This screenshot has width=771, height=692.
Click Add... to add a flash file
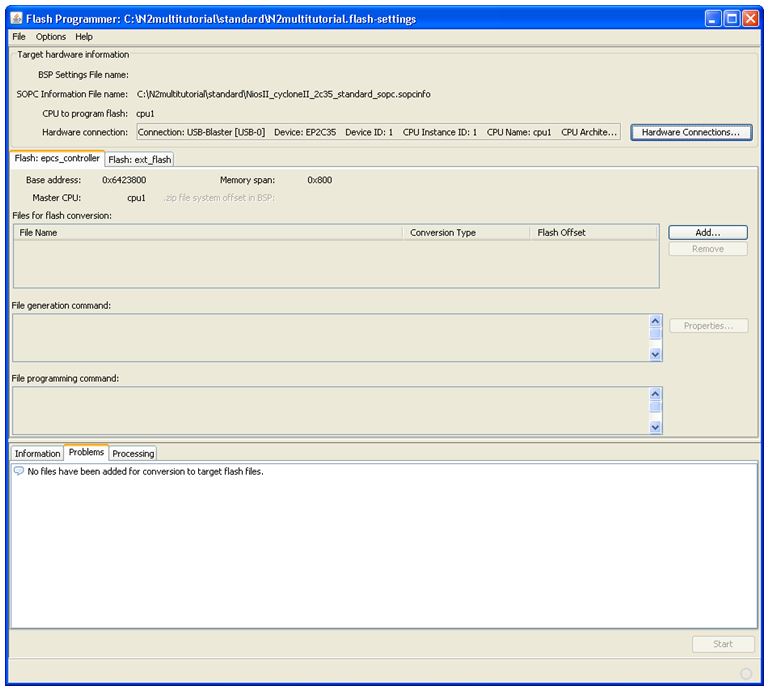(707, 232)
